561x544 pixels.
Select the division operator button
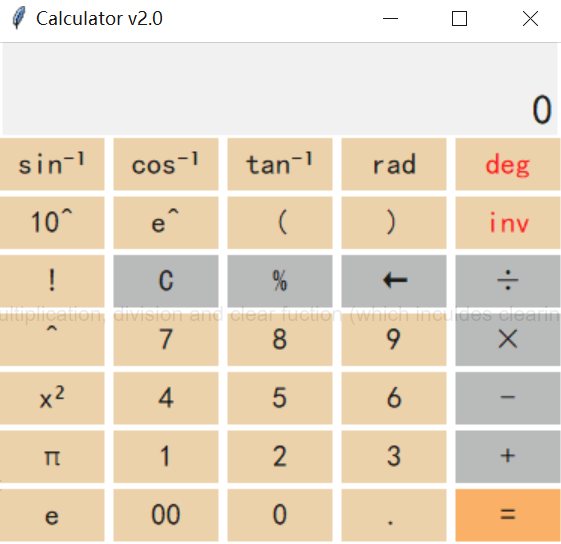click(x=508, y=281)
